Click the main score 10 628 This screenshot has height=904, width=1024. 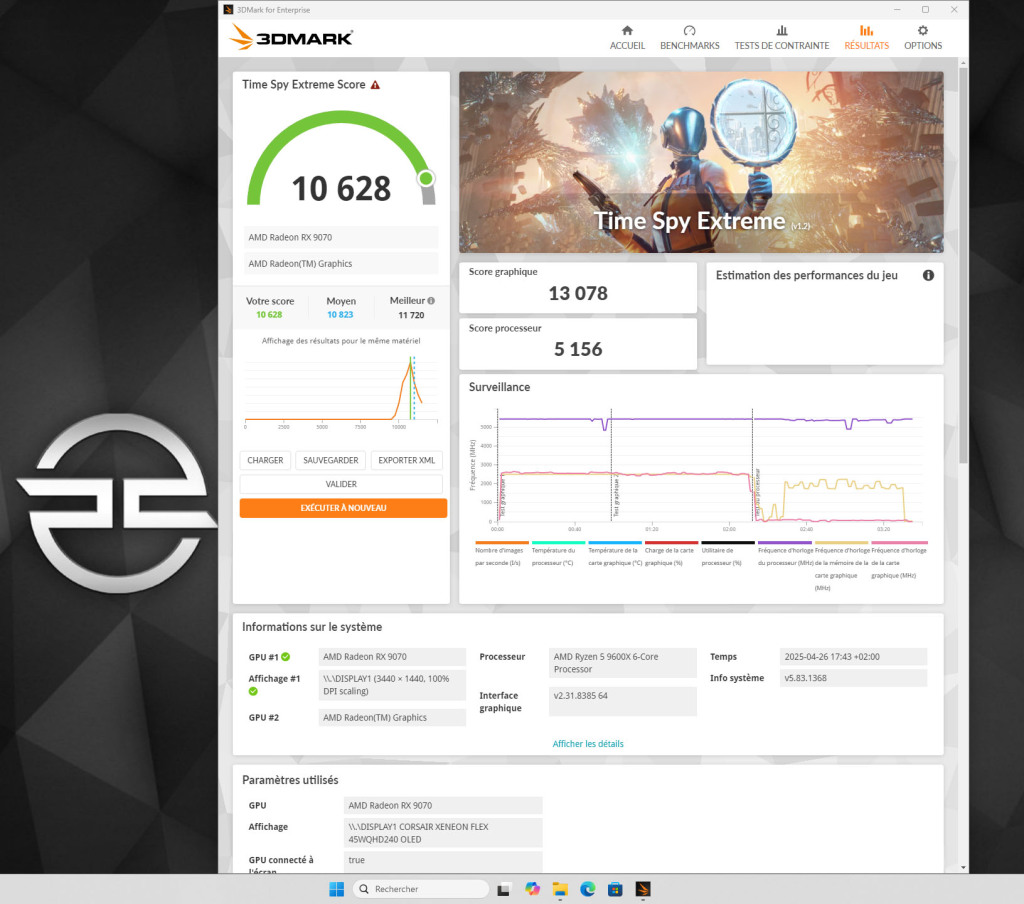pos(341,189)
